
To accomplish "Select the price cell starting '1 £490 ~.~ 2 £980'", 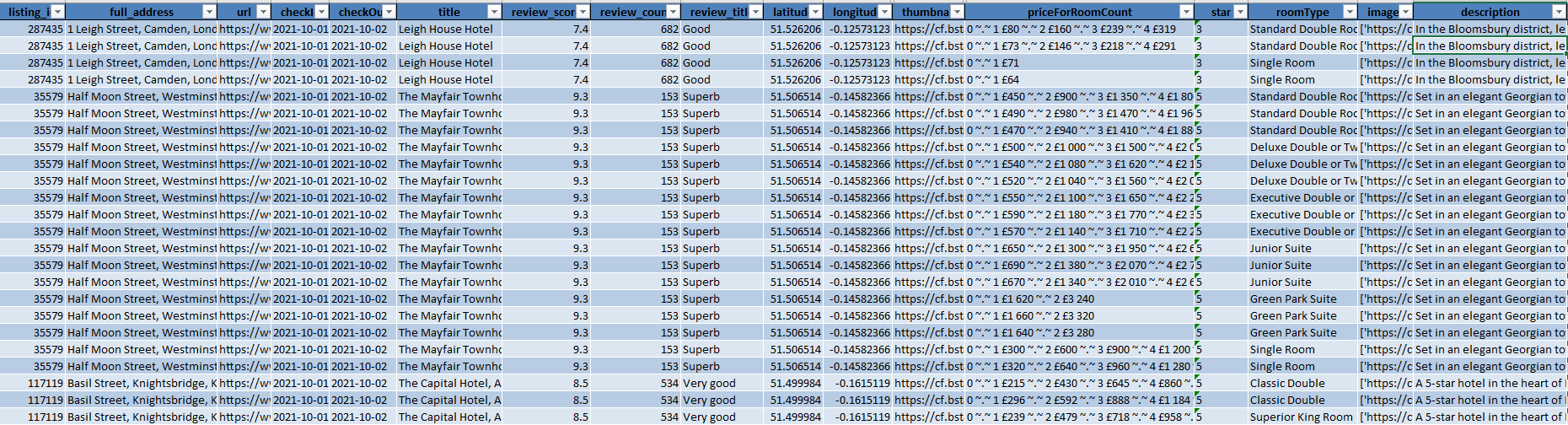I will click(x=1080, y=113).
